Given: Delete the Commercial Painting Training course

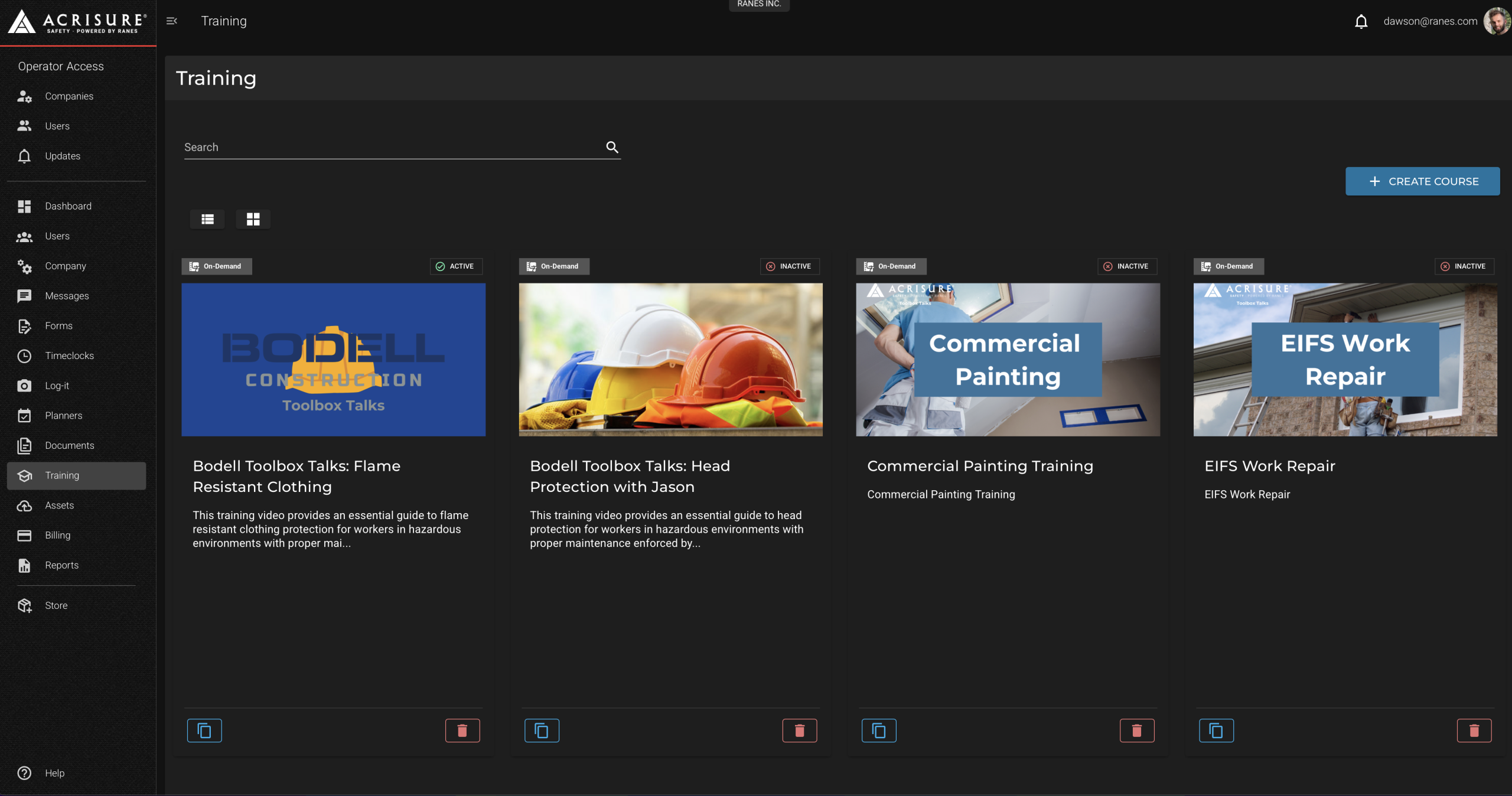Looking at the screenshot, I should click(x=1137, y=730).
